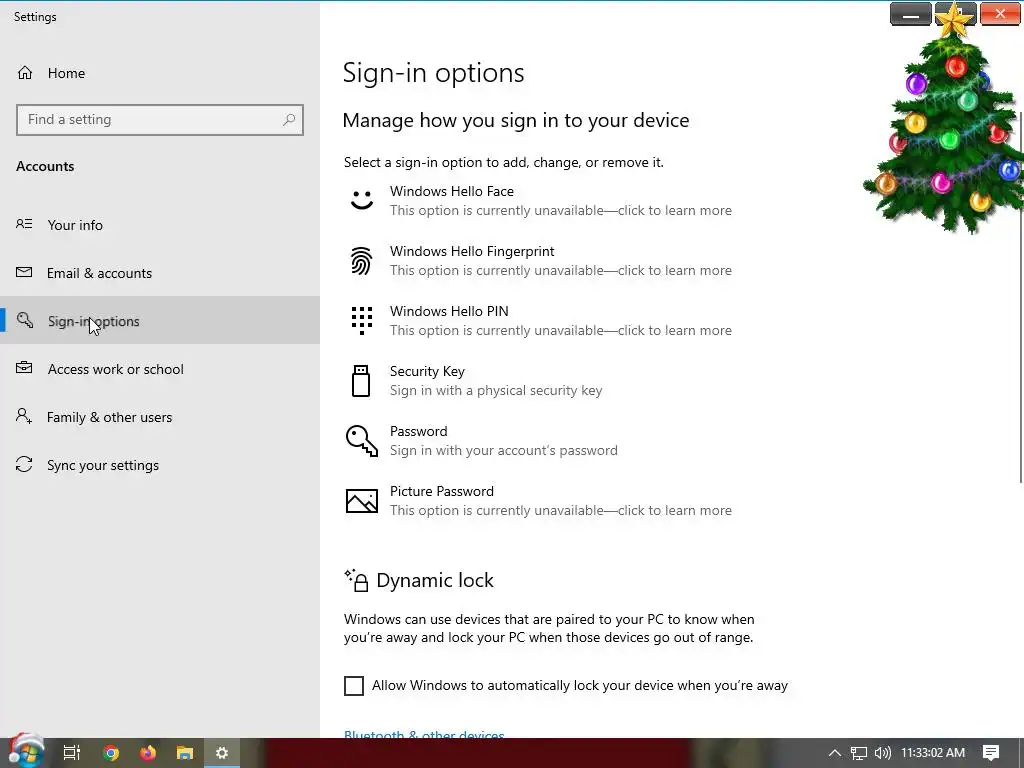This screenshot has height=768, width=1024.
Task: Click the vertical scrollbar of Settings page
Action: click(x=1020, y=297)
